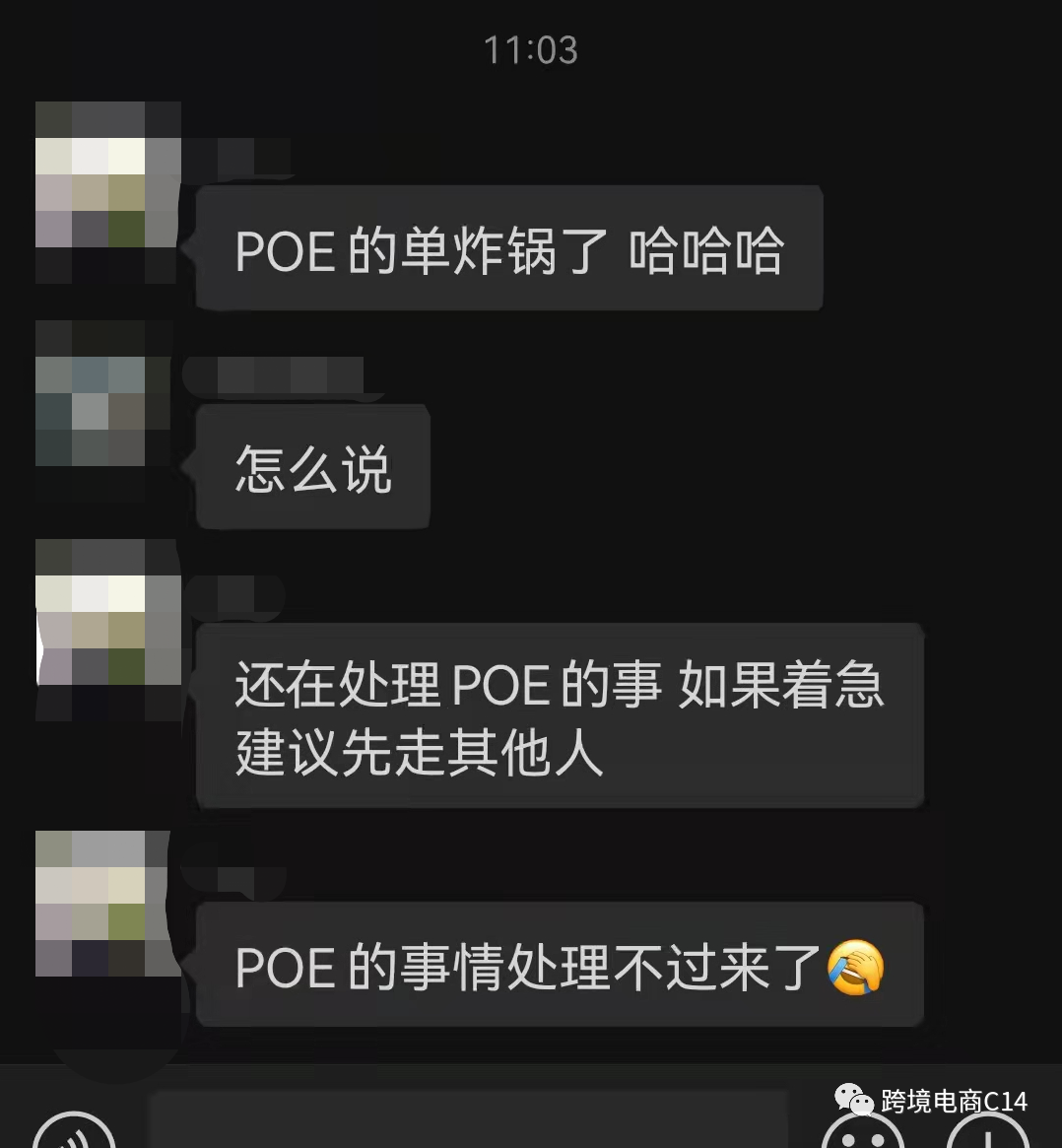Viewport: 1062px width, 1148px height.
Task: Tap the voice input microphone icon
Action: (x=74, y=1132)
